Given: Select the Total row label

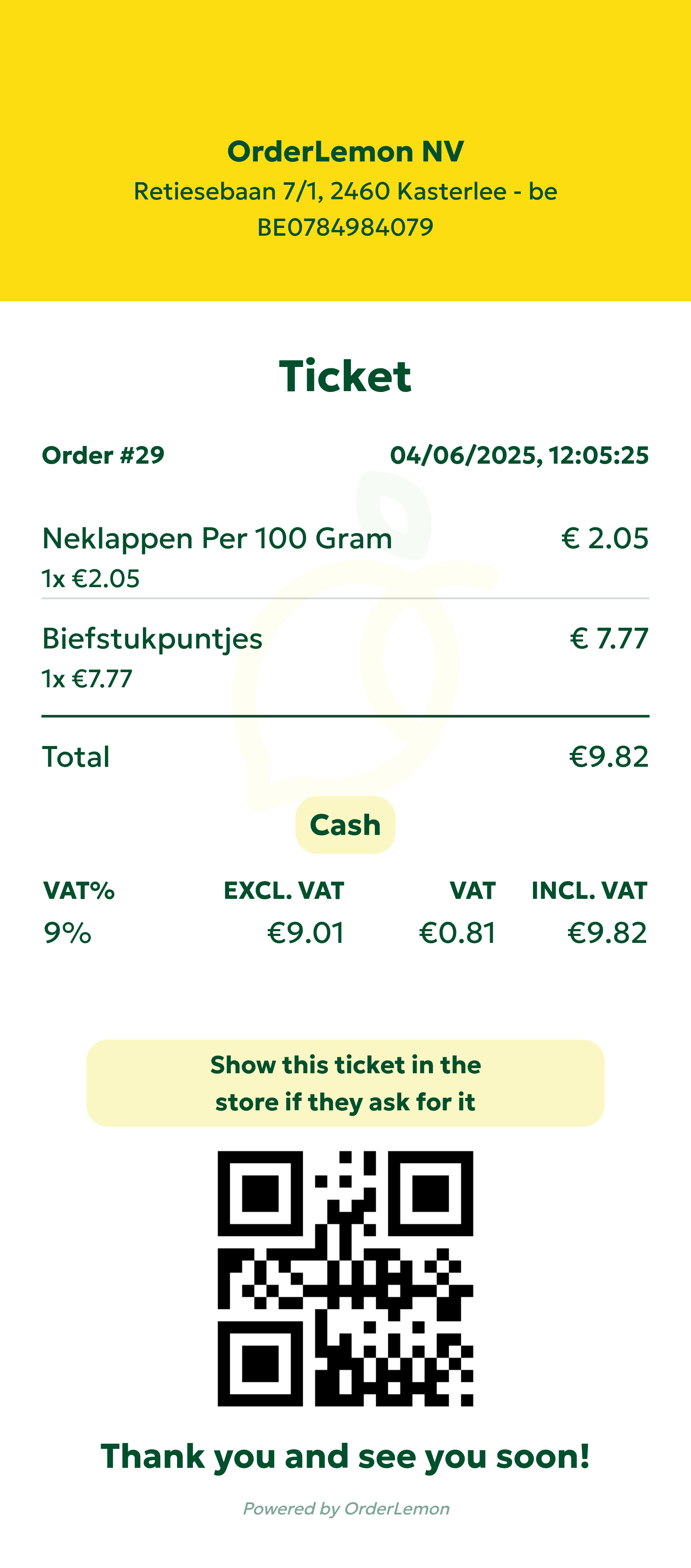Looking at the screenshot, I should [76, 757].
